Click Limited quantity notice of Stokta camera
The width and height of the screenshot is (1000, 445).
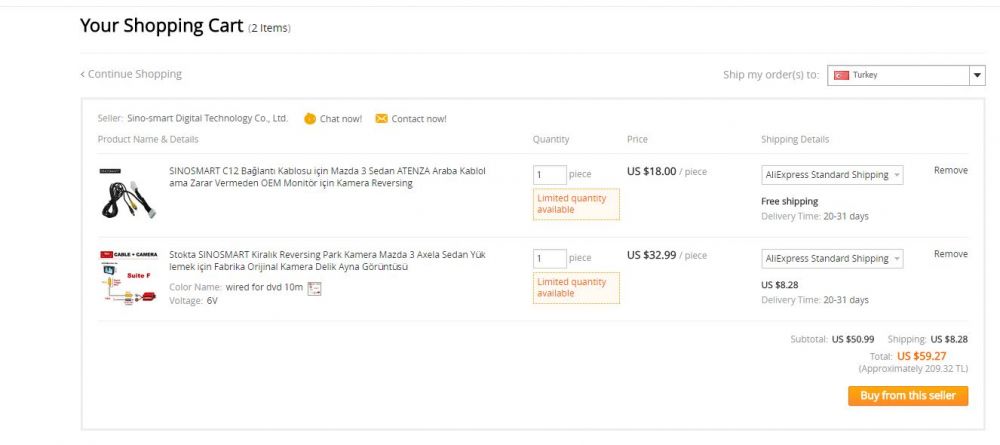pyautogui.click(x=576, y=288)
